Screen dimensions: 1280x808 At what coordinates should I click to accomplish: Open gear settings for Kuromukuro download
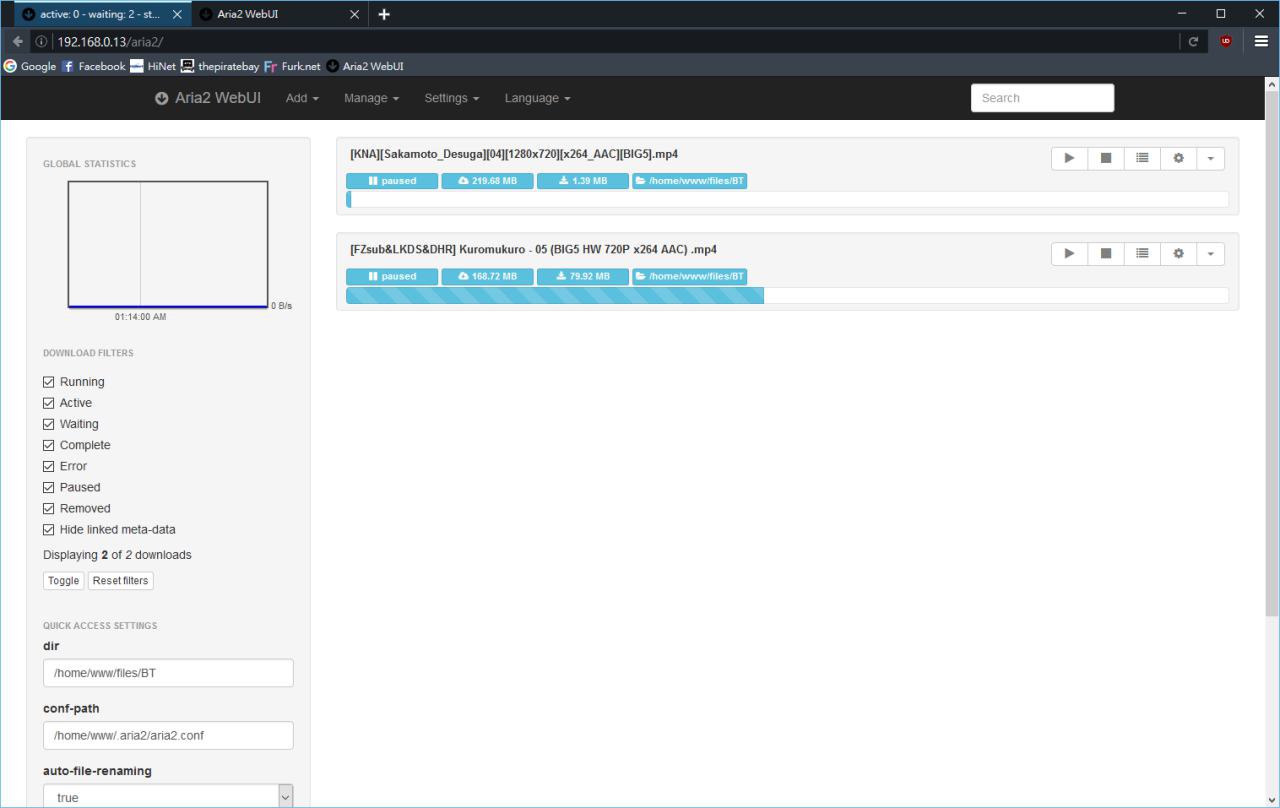pyautogui.click(x=1178, y=254)
